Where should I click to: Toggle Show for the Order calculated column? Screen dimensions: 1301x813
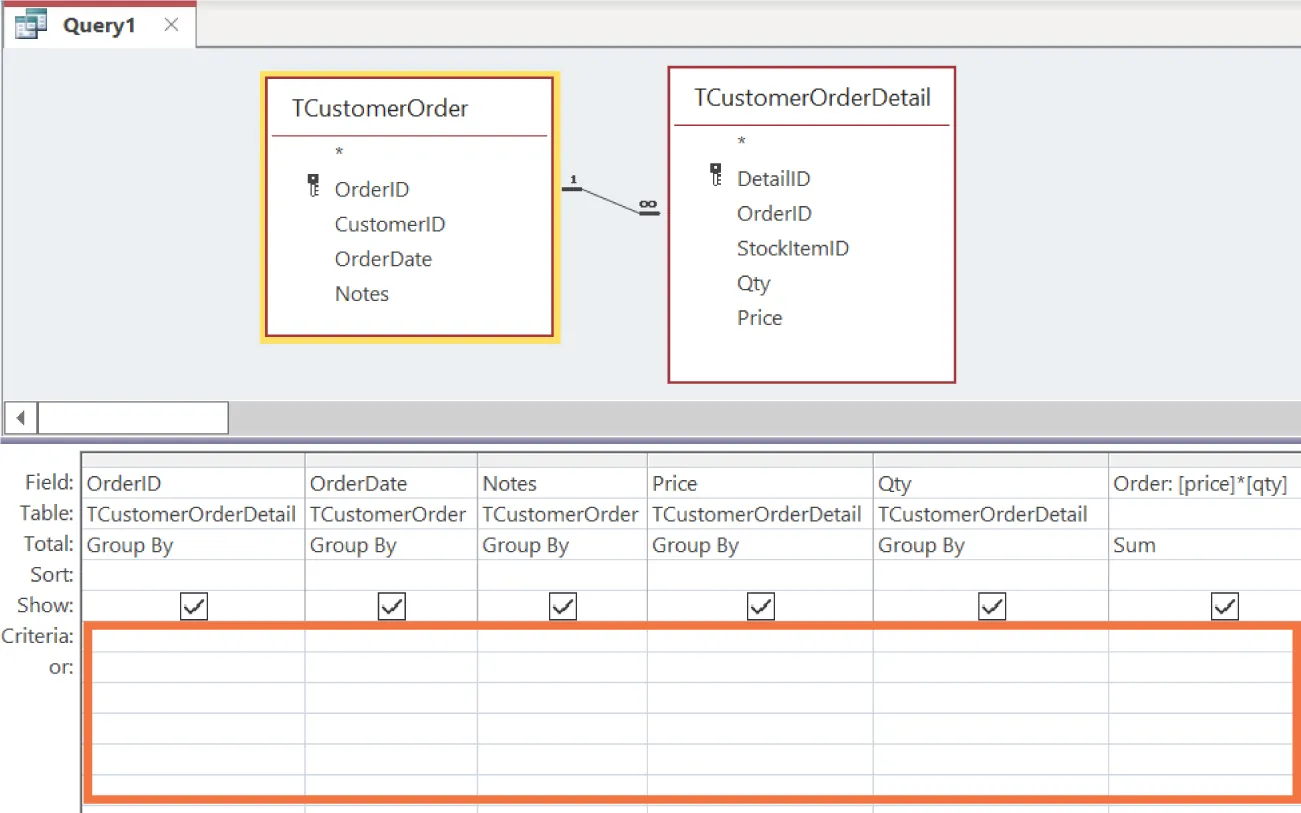1225,605
